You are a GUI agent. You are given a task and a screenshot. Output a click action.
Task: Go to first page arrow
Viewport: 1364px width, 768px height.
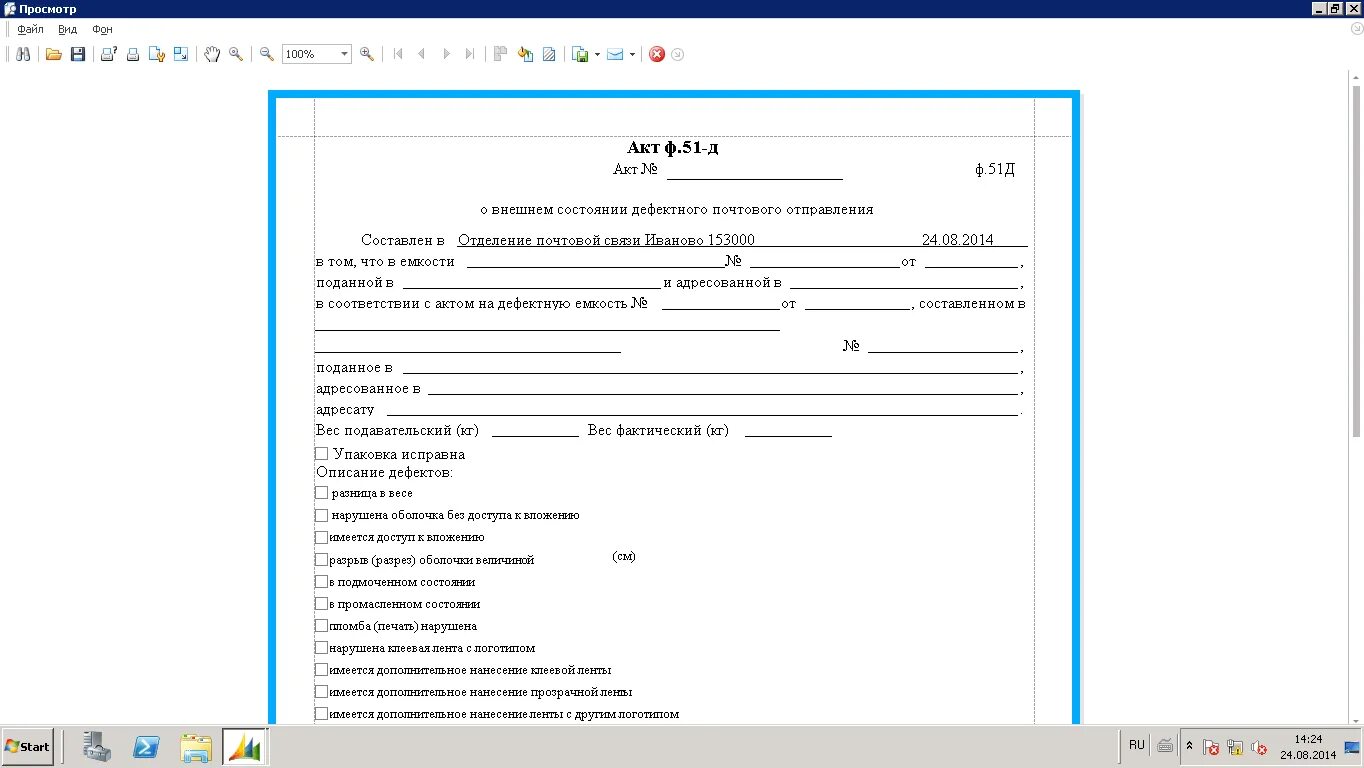click(398, 54)
